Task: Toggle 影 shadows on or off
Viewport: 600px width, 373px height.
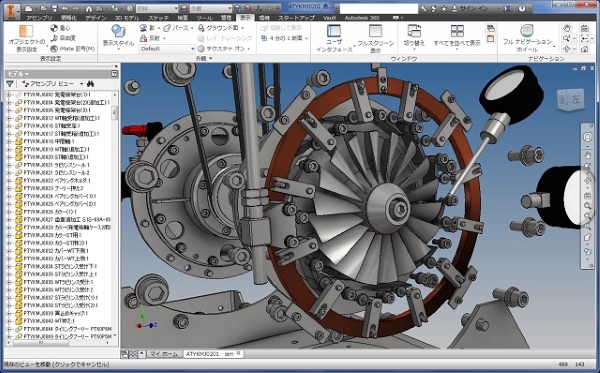Action: coord(148,28)
